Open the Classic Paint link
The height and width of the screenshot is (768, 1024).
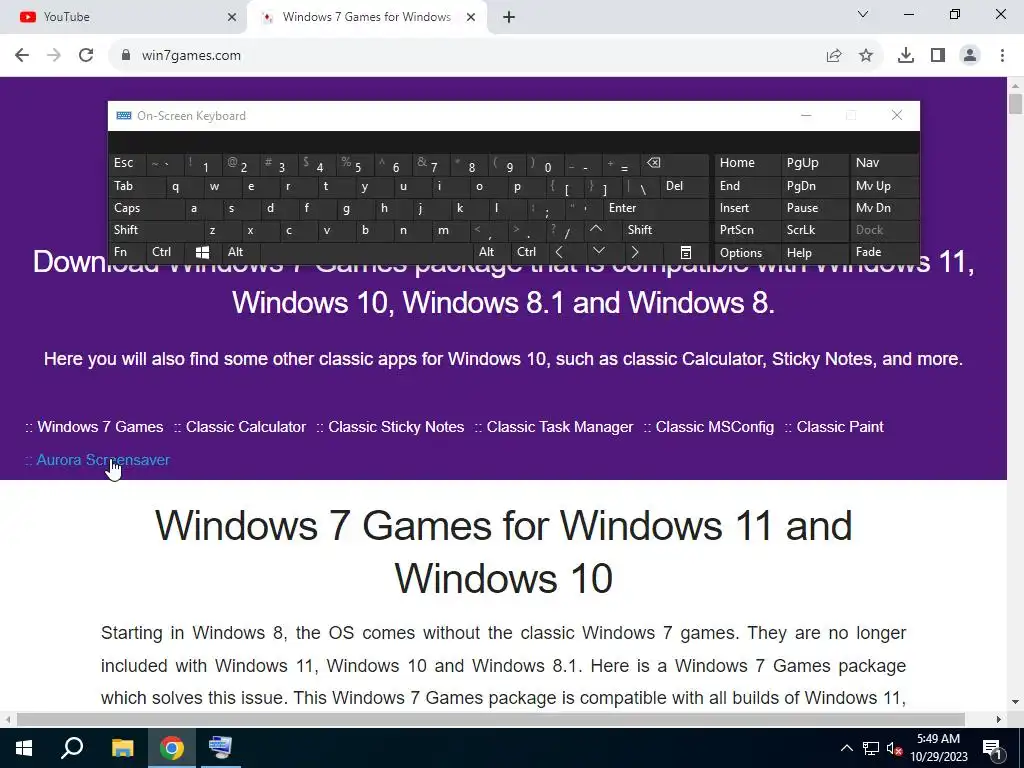pos(840,427)
